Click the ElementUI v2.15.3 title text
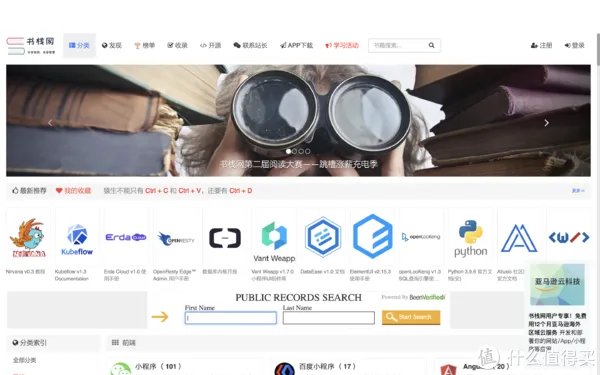The width and height of the screenshot is (600, 375). (x=370, y=275)
